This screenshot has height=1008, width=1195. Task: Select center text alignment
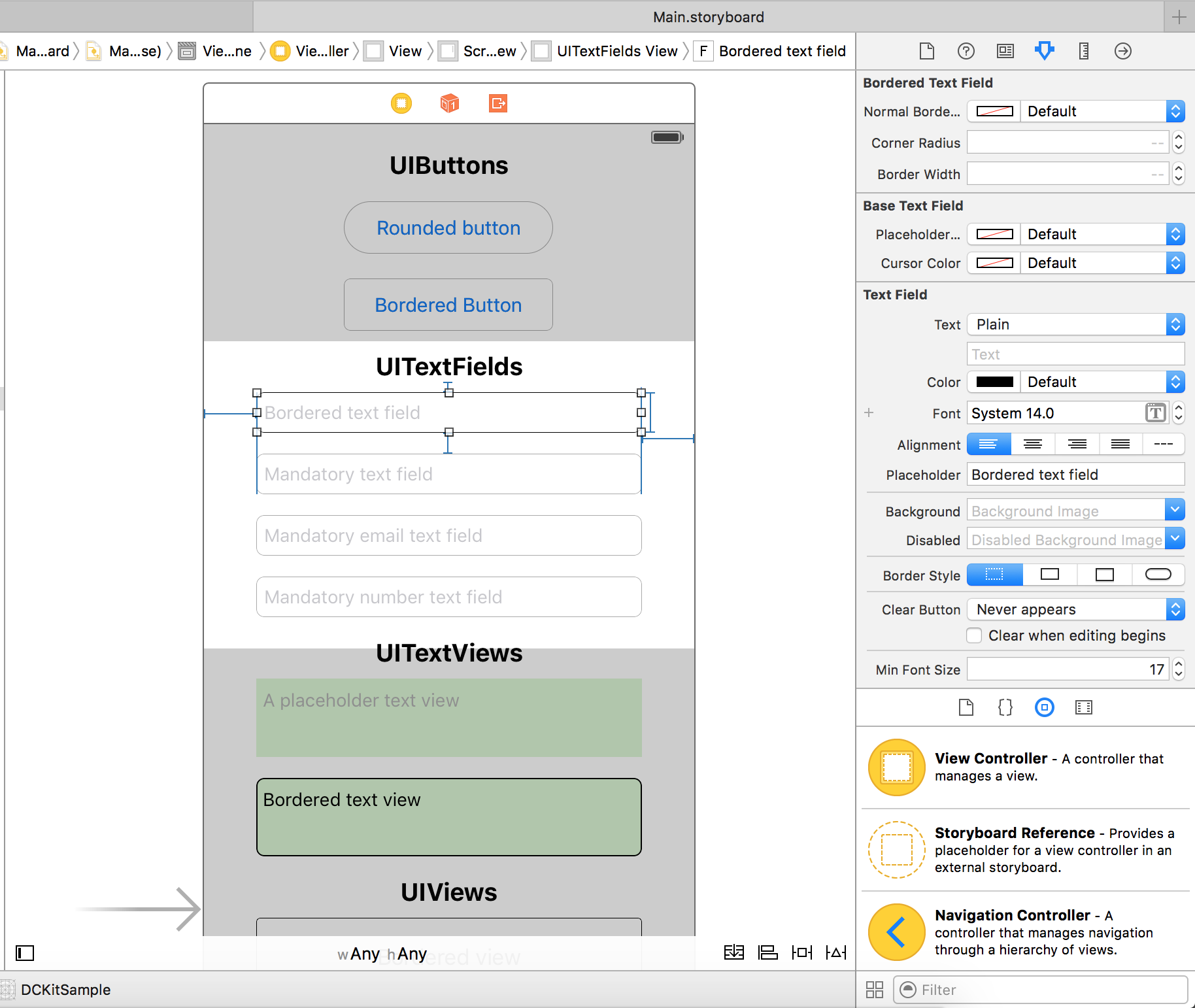[x=1033, y=445]
